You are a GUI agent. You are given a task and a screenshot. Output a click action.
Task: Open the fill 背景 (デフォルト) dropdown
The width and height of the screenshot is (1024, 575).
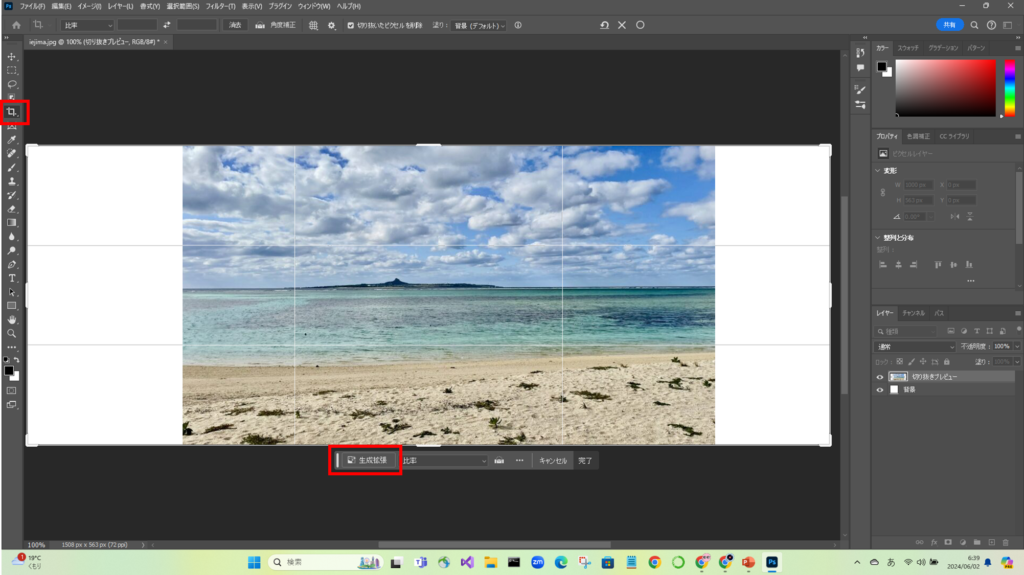point(479,25)
